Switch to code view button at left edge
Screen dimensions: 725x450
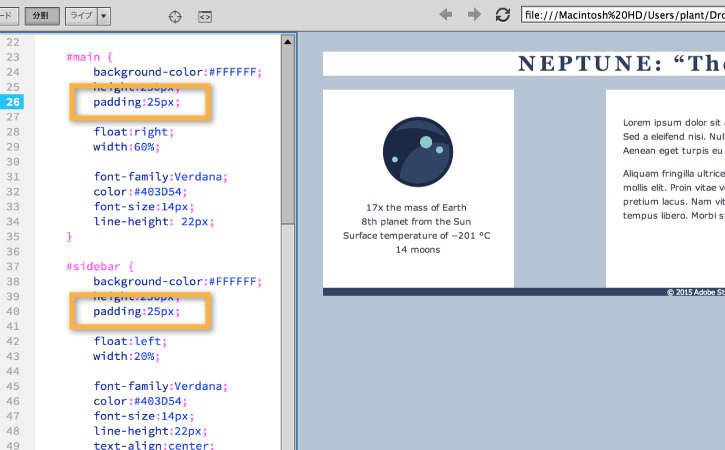click(9, 16)
